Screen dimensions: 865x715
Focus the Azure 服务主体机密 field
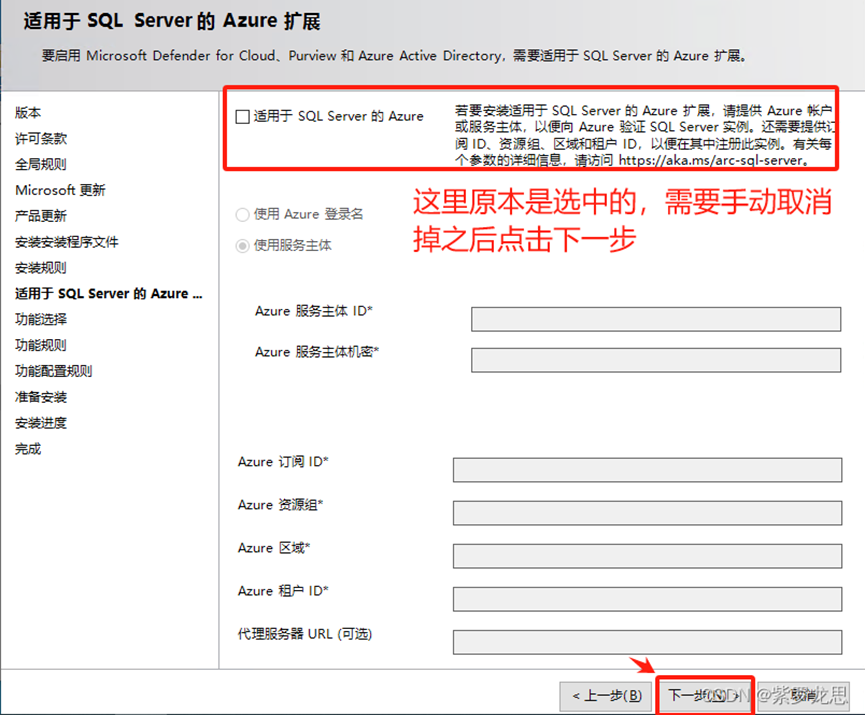tap(656, 360)
